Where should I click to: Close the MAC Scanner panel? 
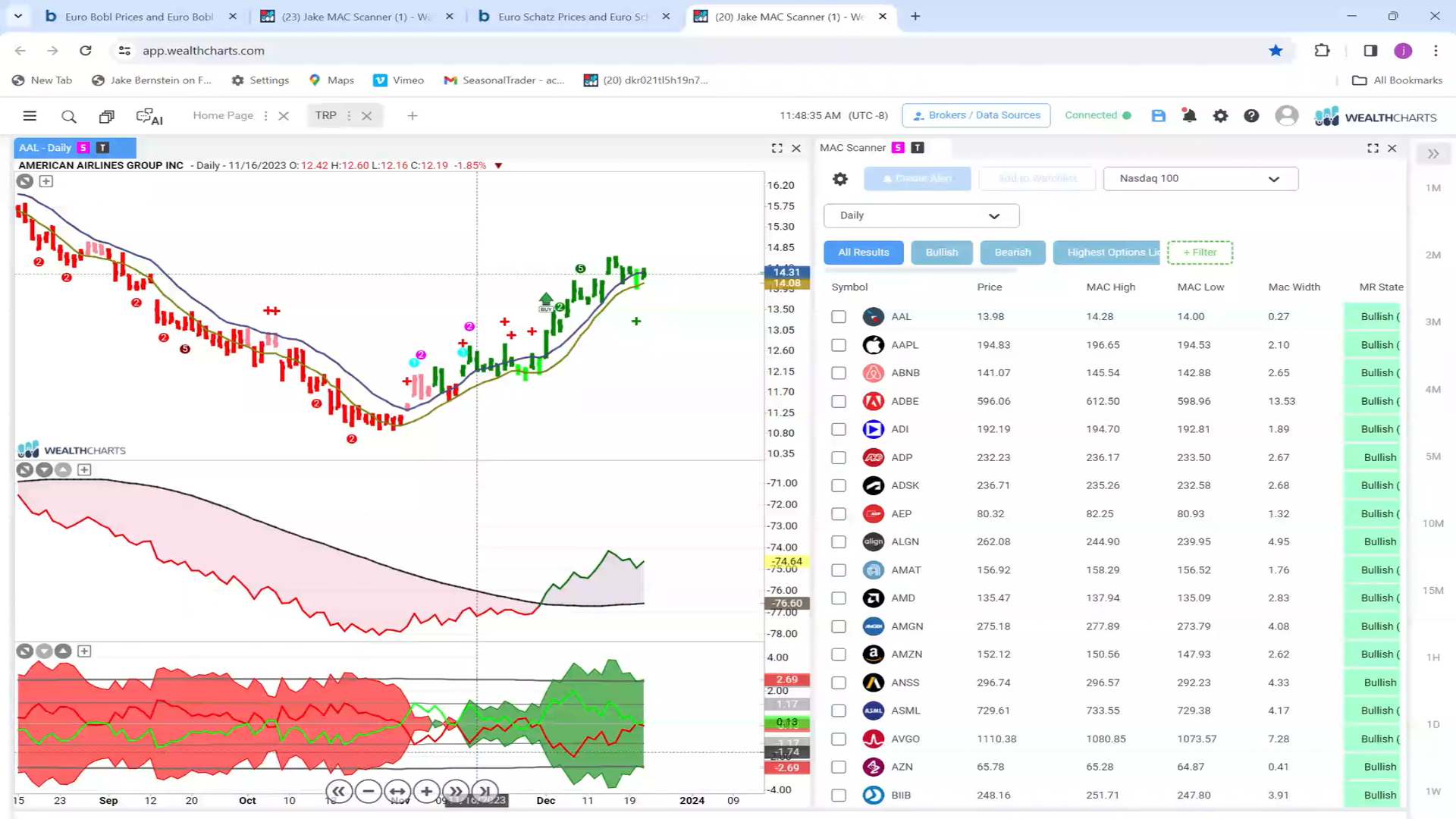[x=1392, y=148]
